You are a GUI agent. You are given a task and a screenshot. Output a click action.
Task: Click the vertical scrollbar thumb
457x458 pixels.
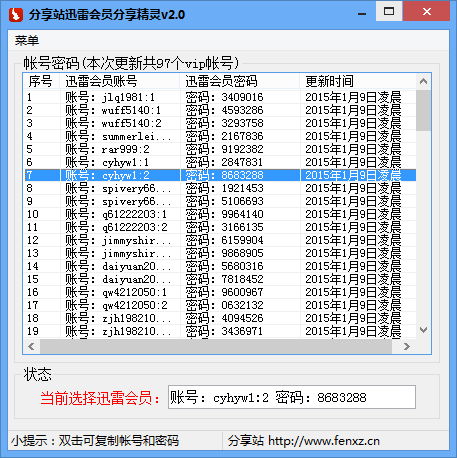(423, 110)
